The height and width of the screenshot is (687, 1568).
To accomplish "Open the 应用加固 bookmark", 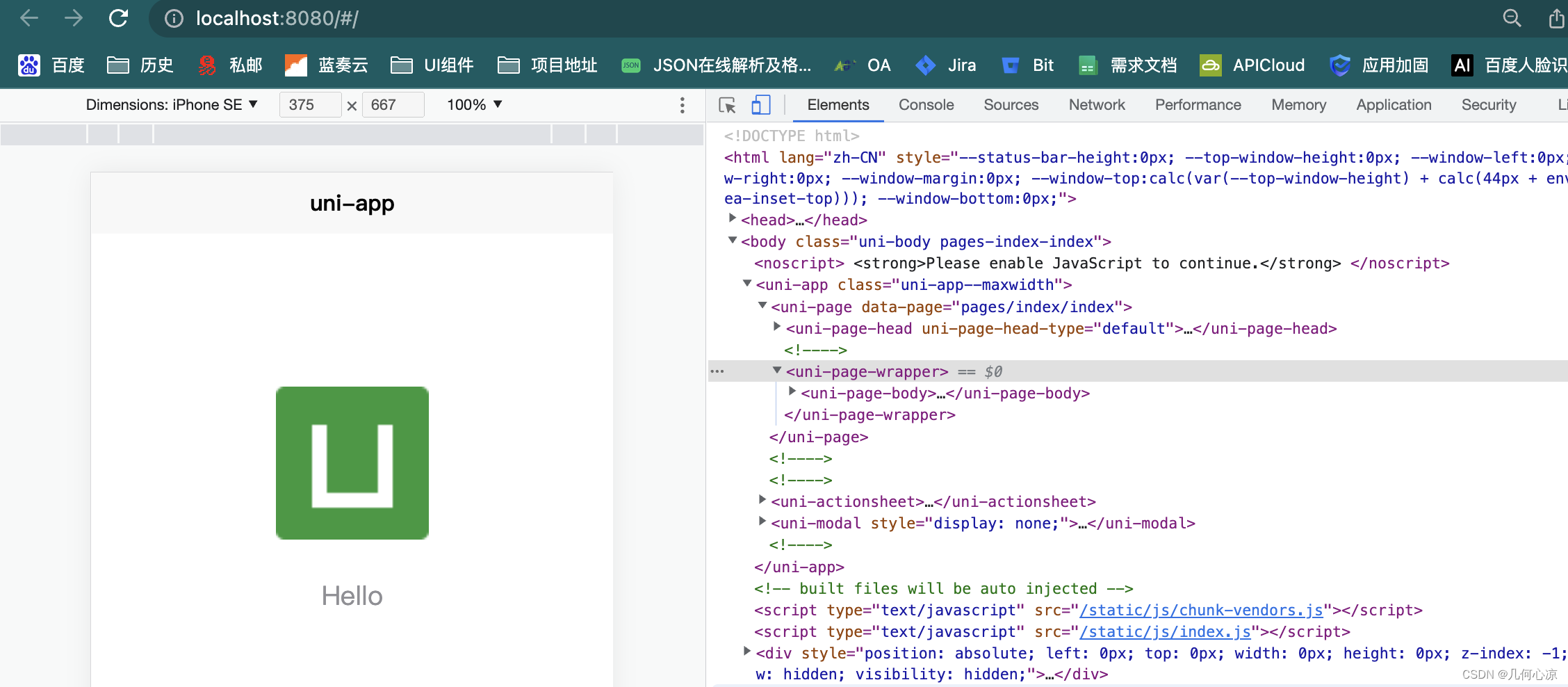I will coord(1379,65).
